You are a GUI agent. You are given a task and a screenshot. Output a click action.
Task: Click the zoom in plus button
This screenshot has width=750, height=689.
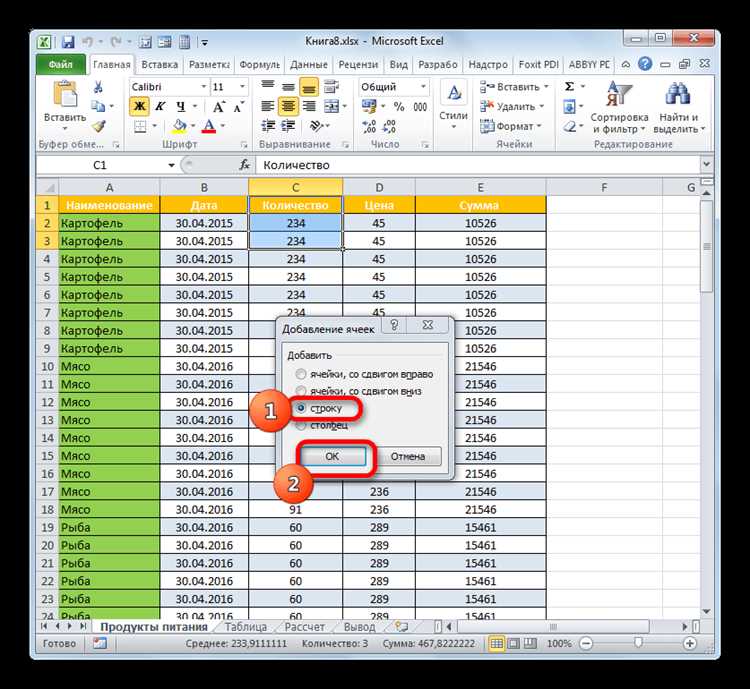(x=690, y=643)
